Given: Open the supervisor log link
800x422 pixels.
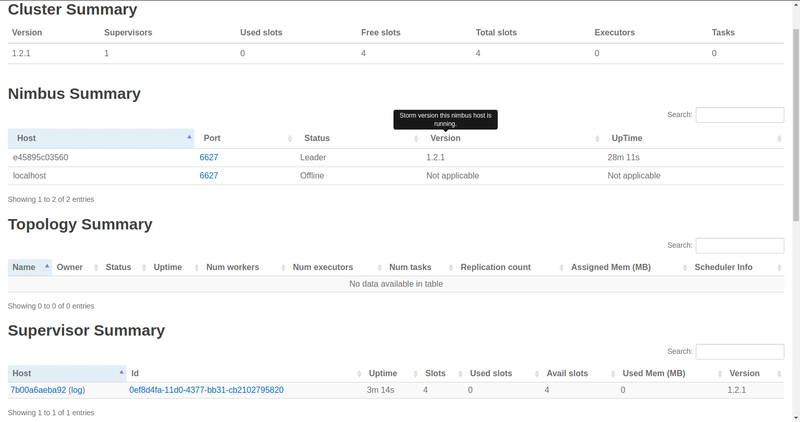Looking at the screenshot, I should [77, 390].
